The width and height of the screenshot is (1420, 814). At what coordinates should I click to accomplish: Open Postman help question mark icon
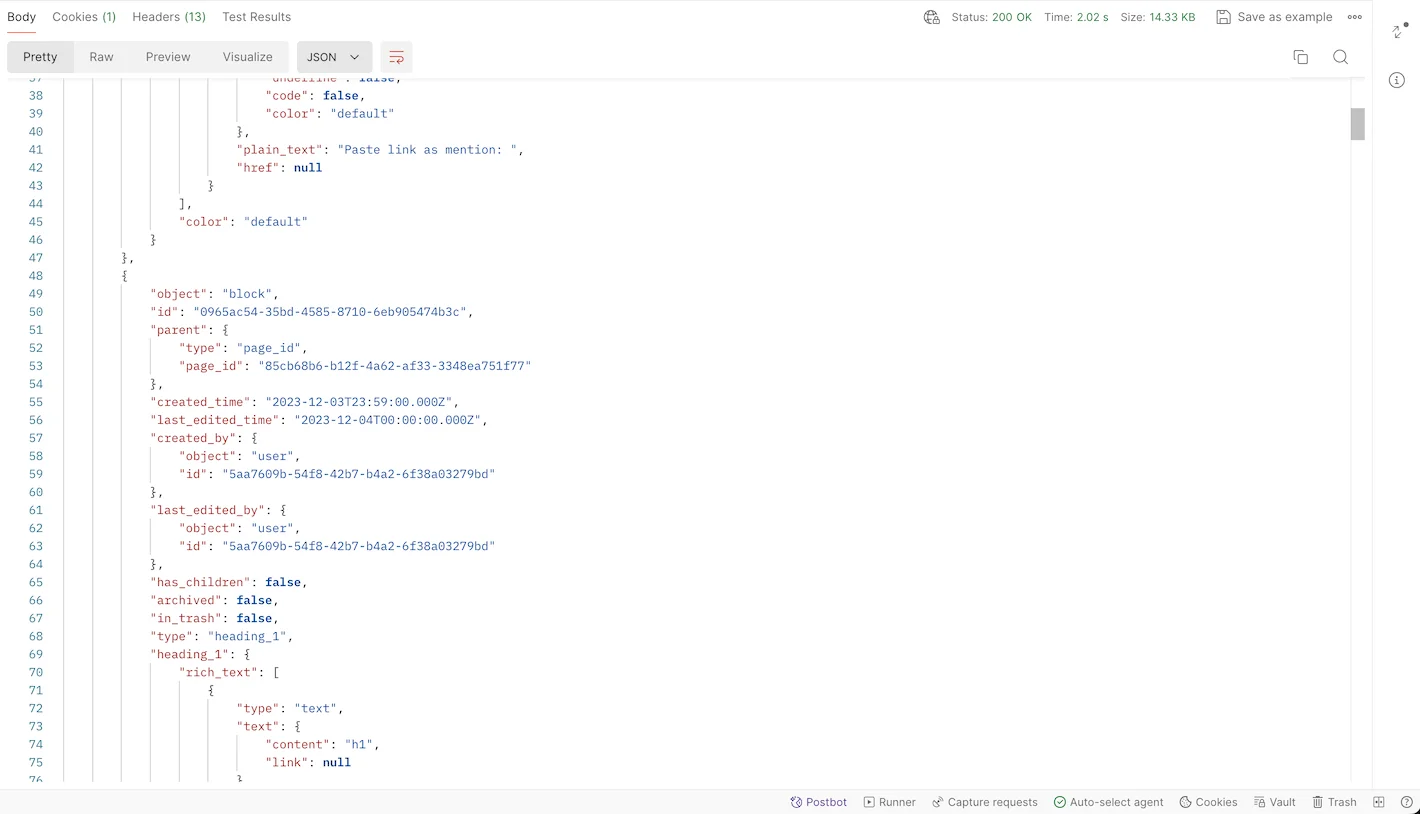pyautogui.click(x=1406, y=802)
